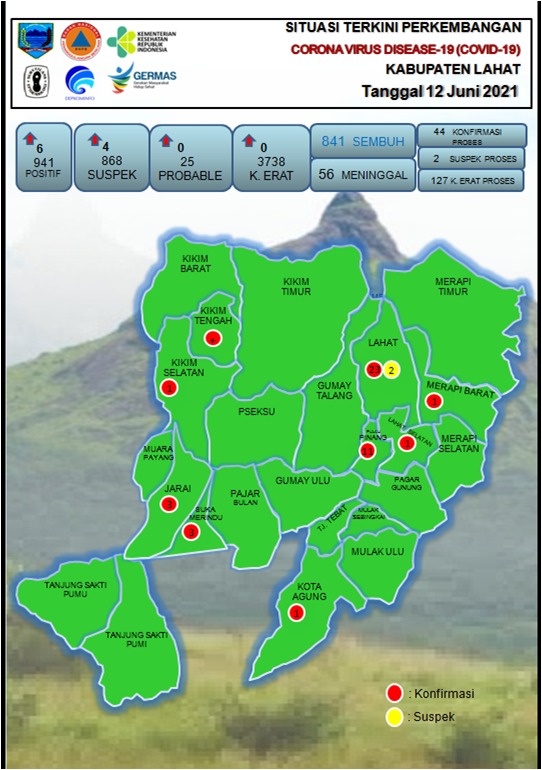
Task: Select the 841 SEMBUH box
Action: [363, 141]
